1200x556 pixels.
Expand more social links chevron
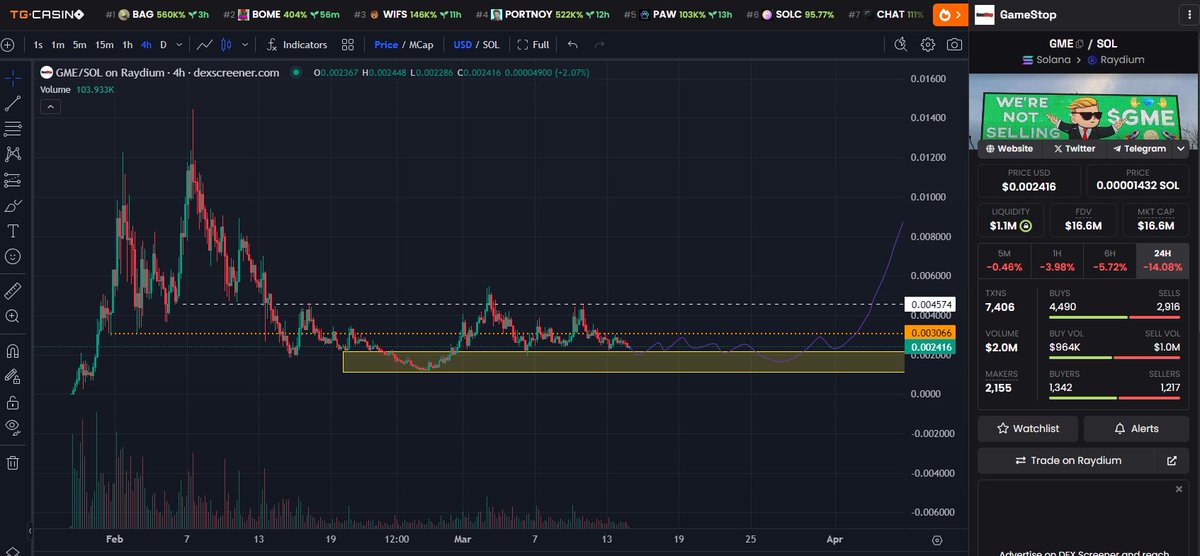tap(1181, 148)
